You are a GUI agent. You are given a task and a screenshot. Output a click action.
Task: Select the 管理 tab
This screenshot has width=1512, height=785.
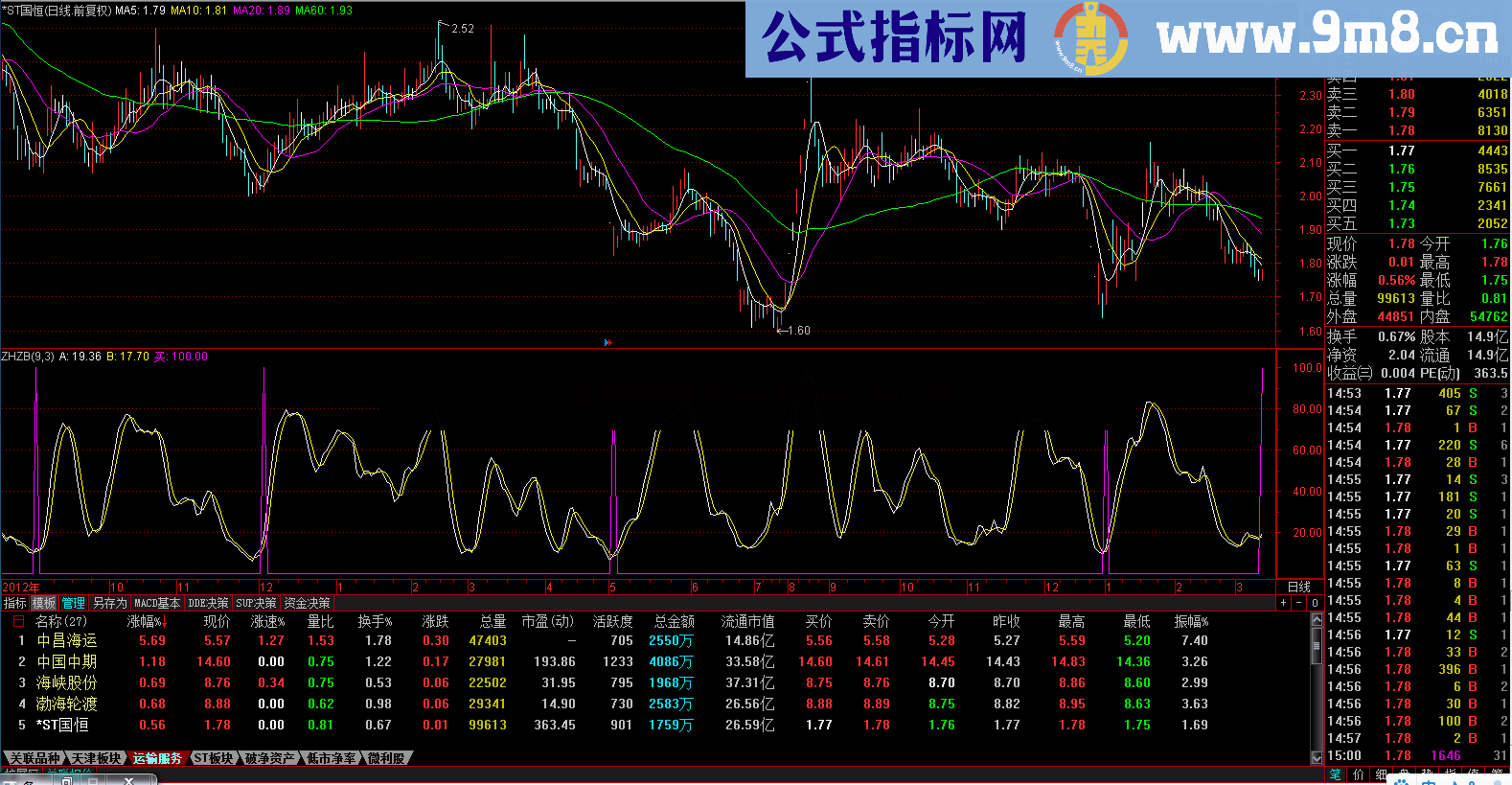[74, 603]
